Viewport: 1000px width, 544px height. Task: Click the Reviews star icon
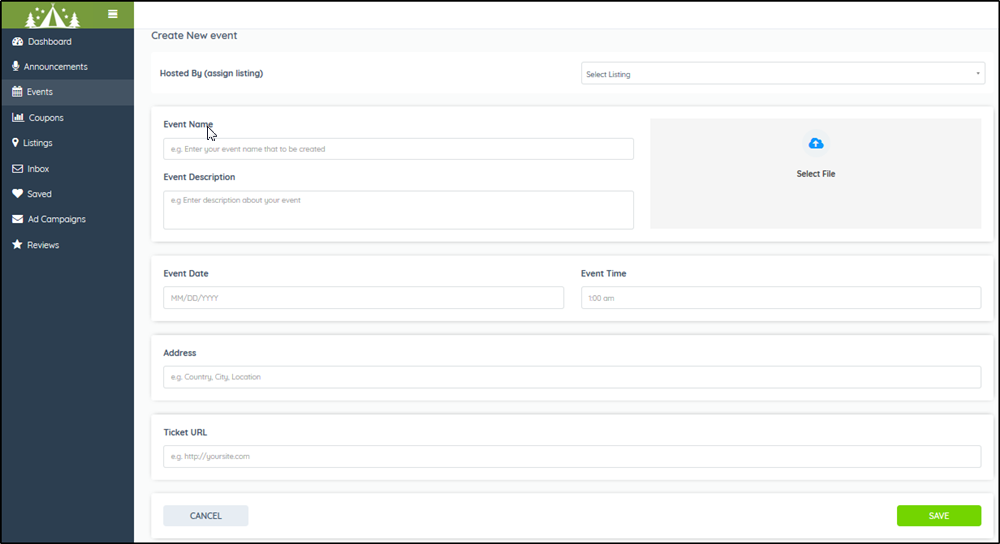pyautogui.click(x=17, y=244)
